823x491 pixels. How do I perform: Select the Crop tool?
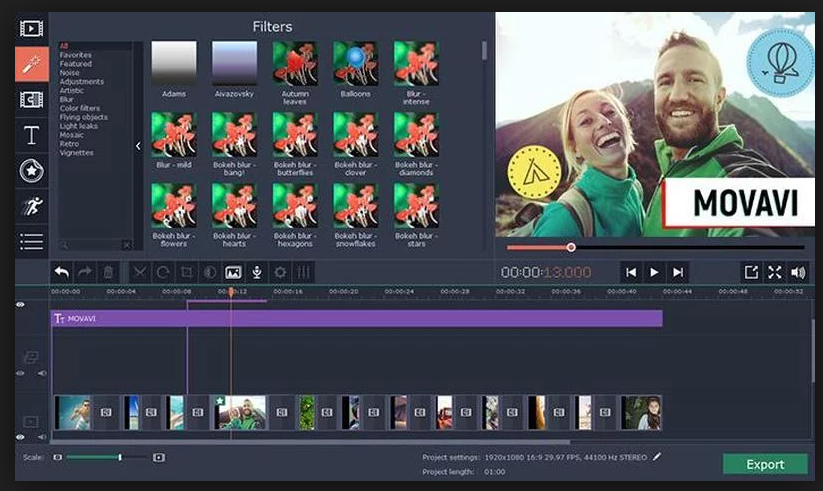(x=186, y=272)
